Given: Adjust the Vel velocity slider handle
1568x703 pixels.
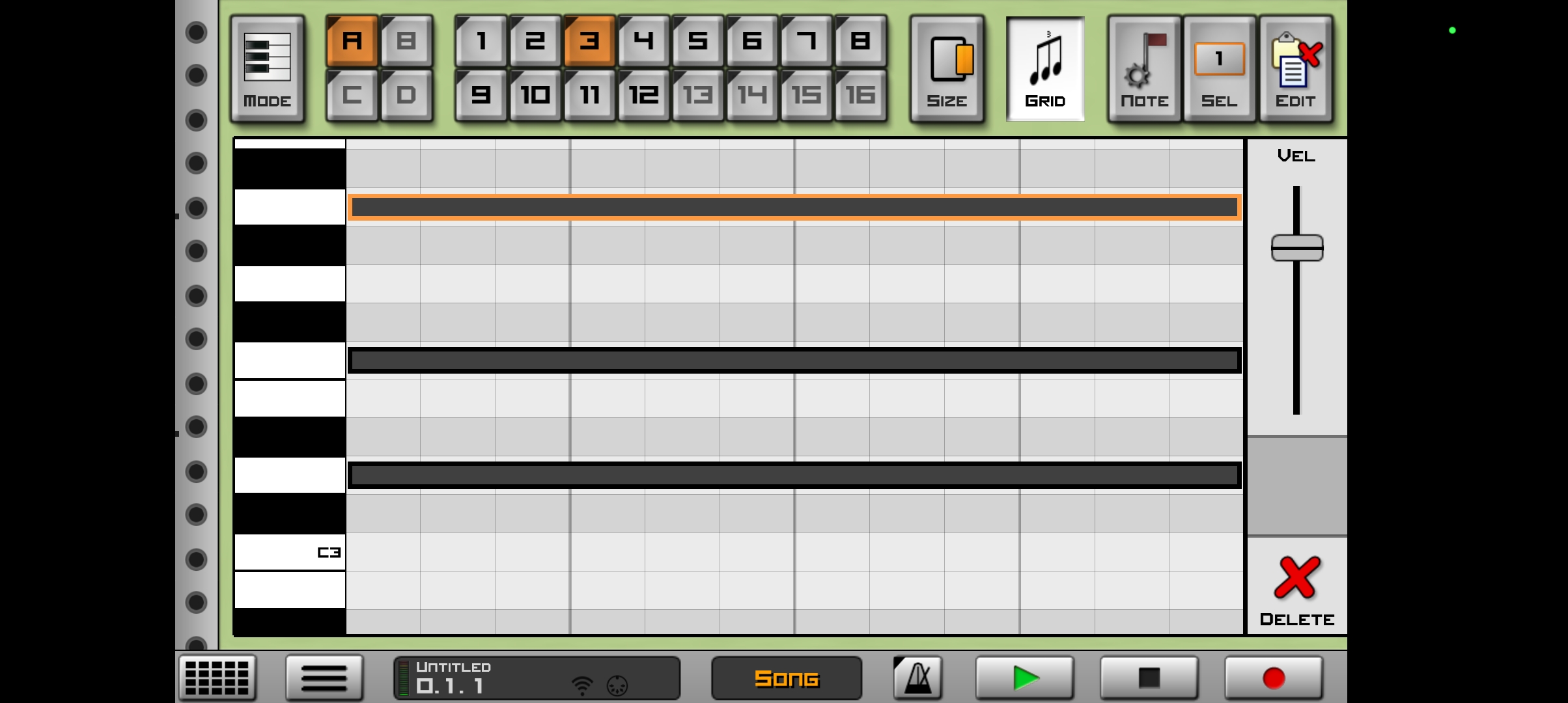Looking at the screenshot, I should [x=1297, y=248].
